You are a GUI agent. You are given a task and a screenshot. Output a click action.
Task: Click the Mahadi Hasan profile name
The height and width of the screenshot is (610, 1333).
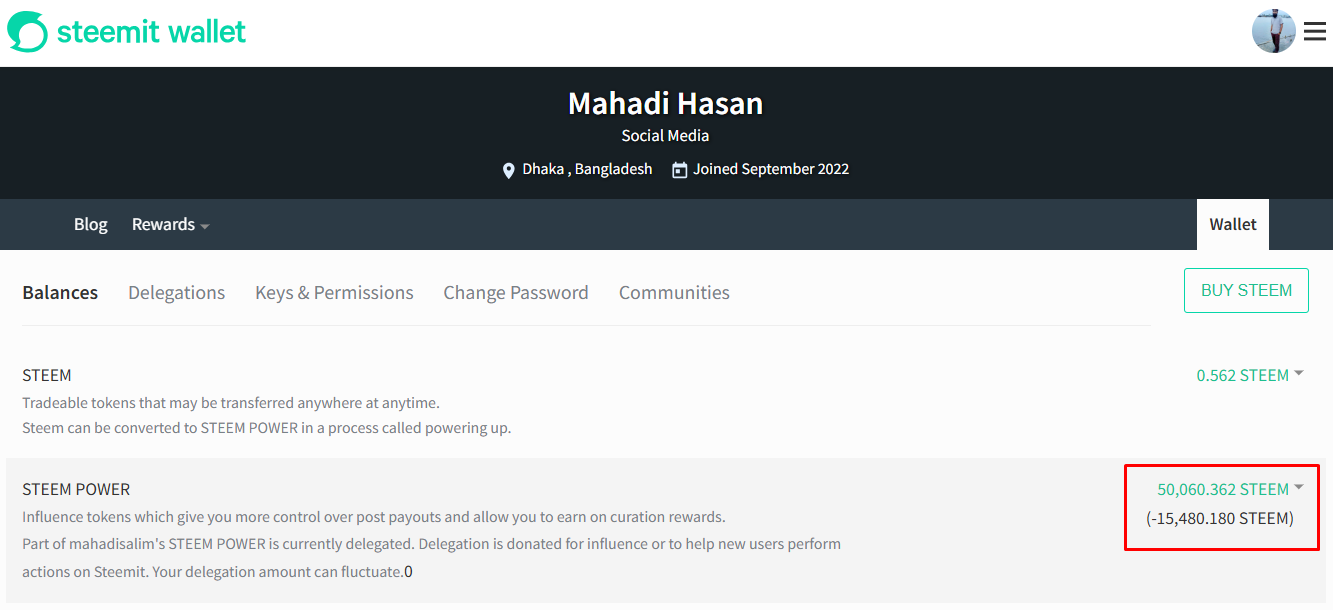point(665,103)
